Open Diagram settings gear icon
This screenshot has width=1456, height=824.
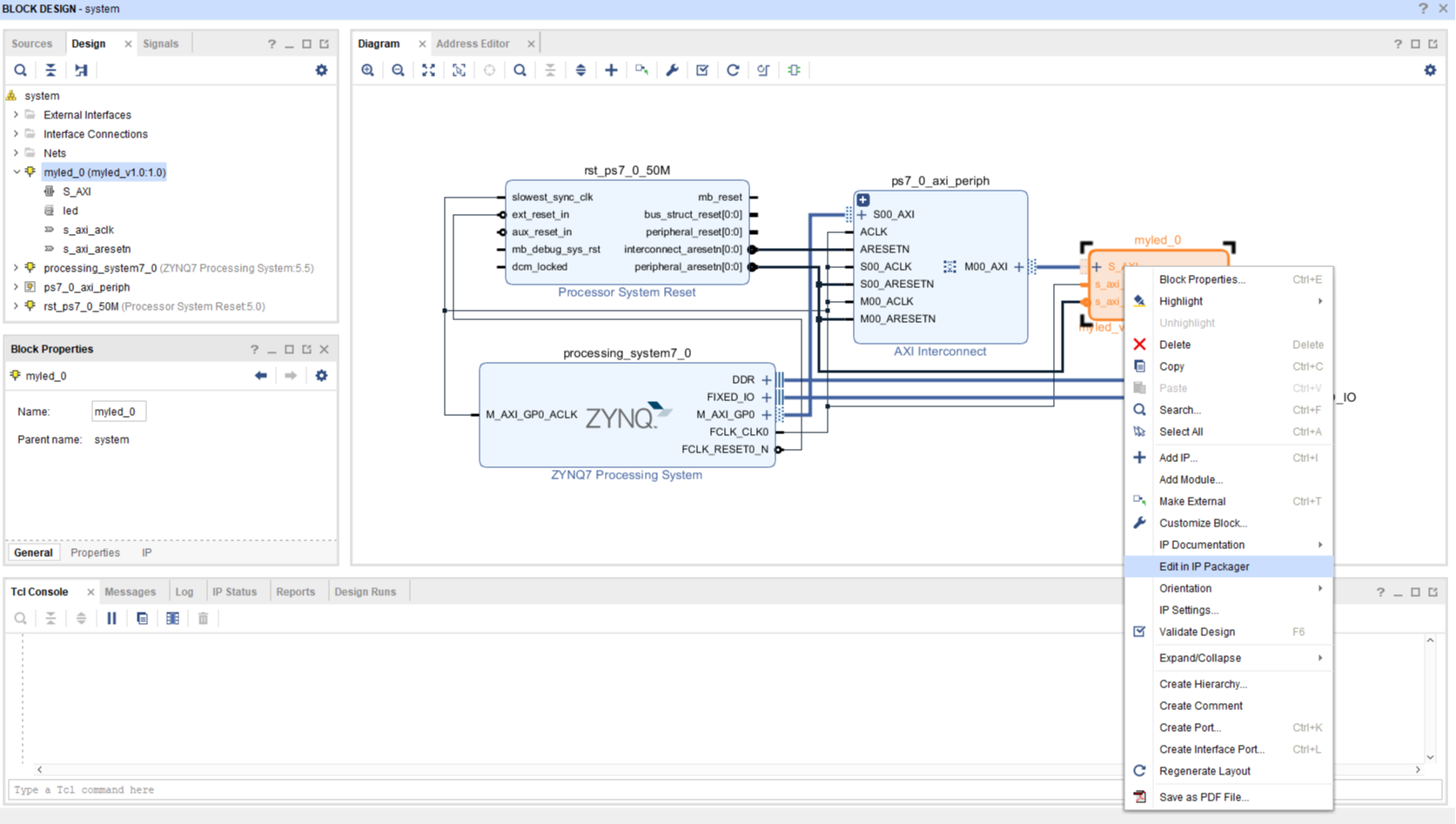click(1431, 70)
